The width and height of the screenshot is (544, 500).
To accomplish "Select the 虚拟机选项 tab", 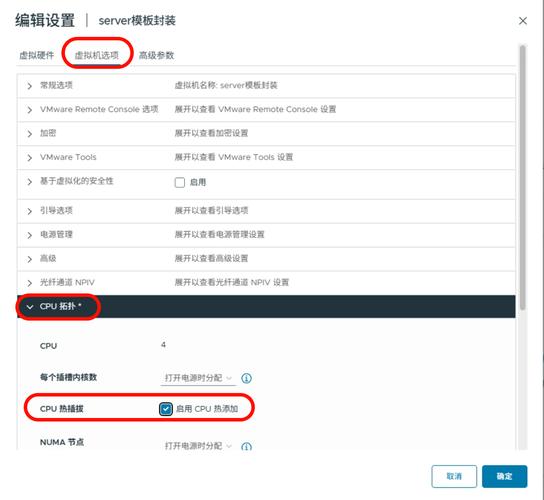I will [96, 55].
